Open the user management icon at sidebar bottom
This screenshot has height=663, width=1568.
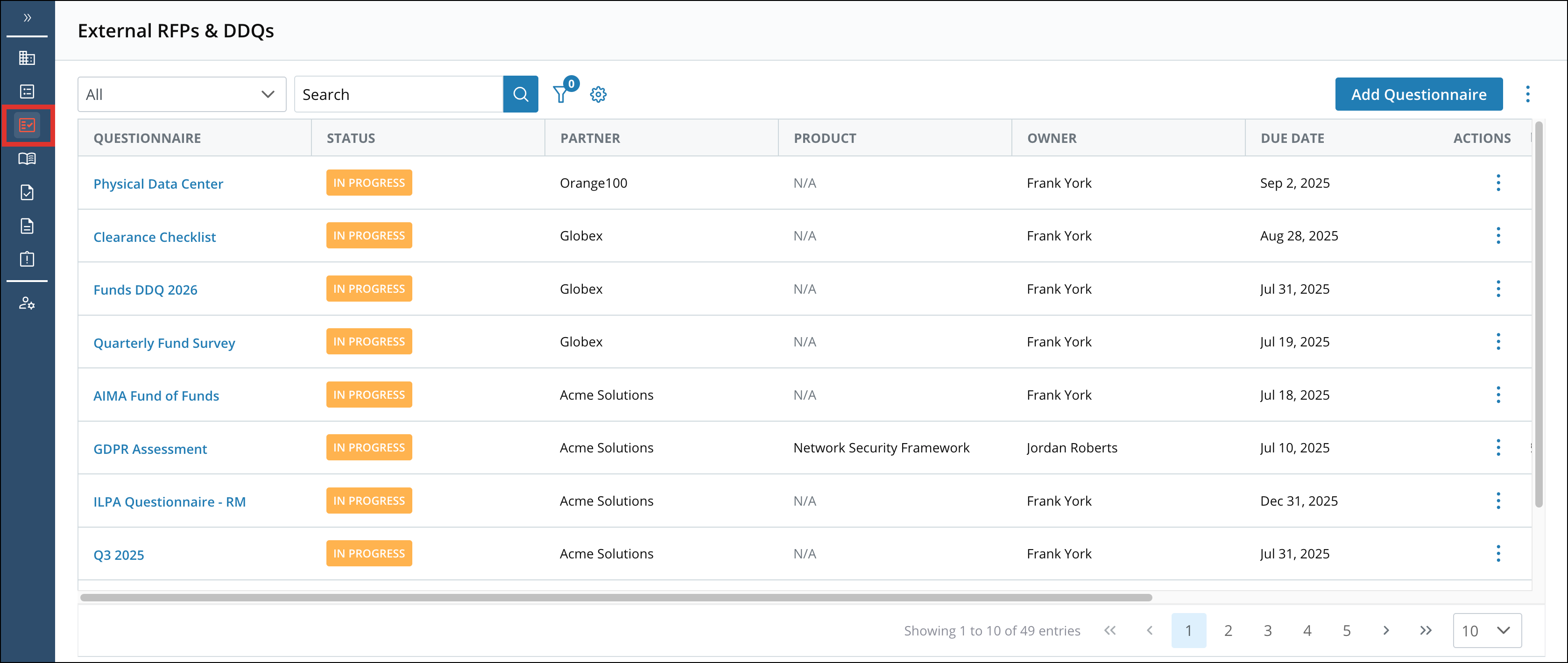click(x=28, y=303)
